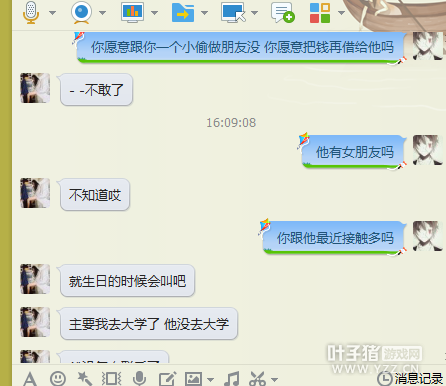Open font settings letter A icon

tap(30, 379)
